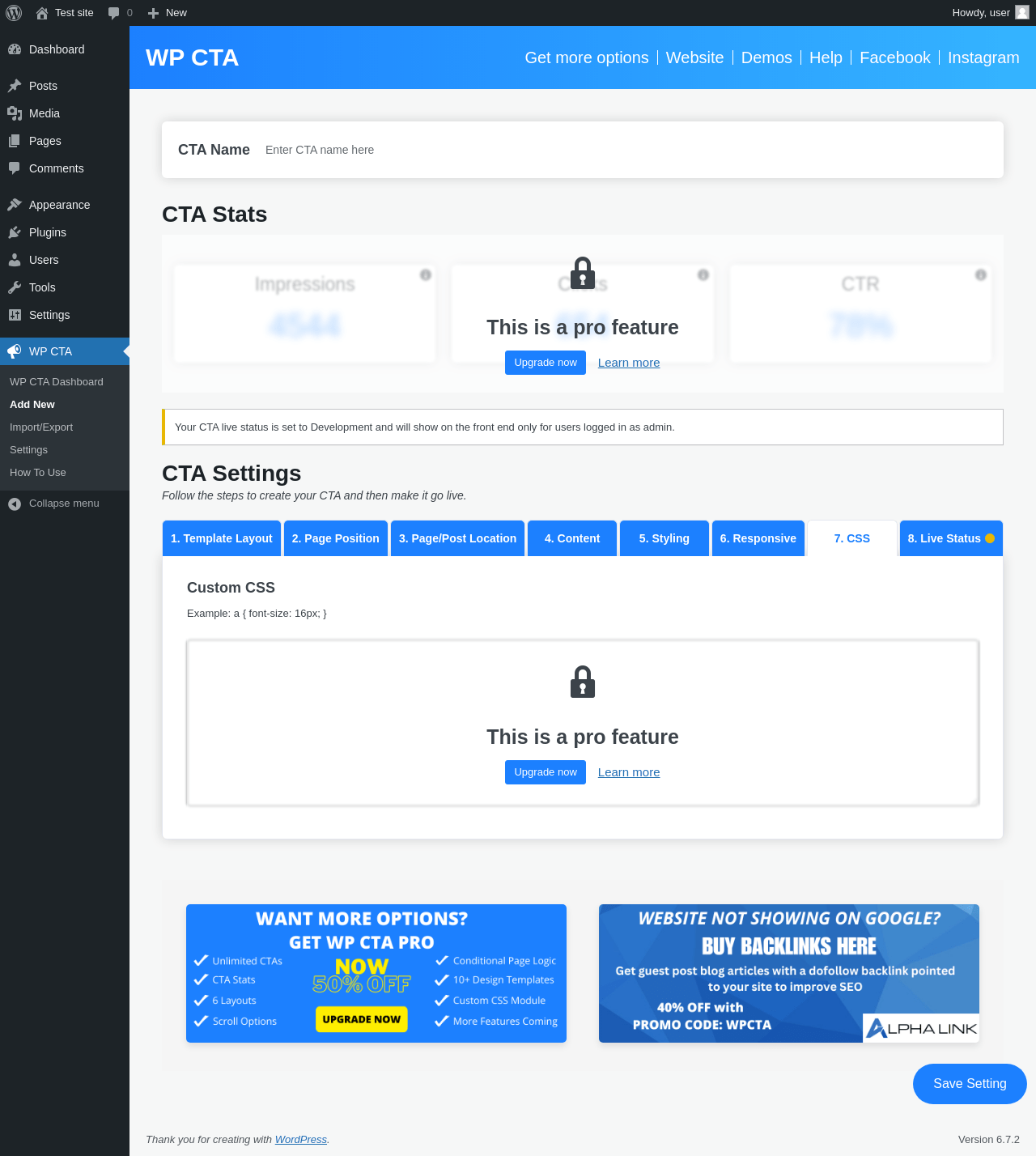1036x1156 pixels.
Task: Click Upgrade now in CTA Stats
Action: pos(546,363)
